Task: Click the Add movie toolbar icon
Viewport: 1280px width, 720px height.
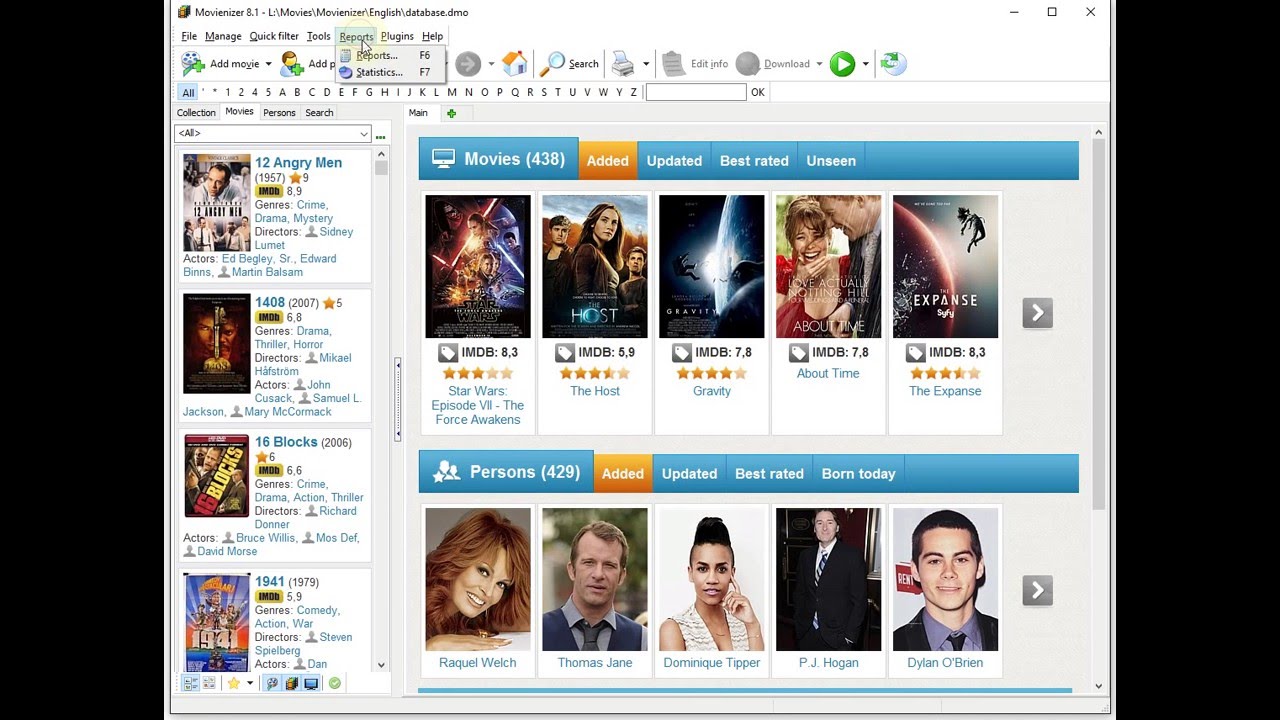Action: point(193,64)
